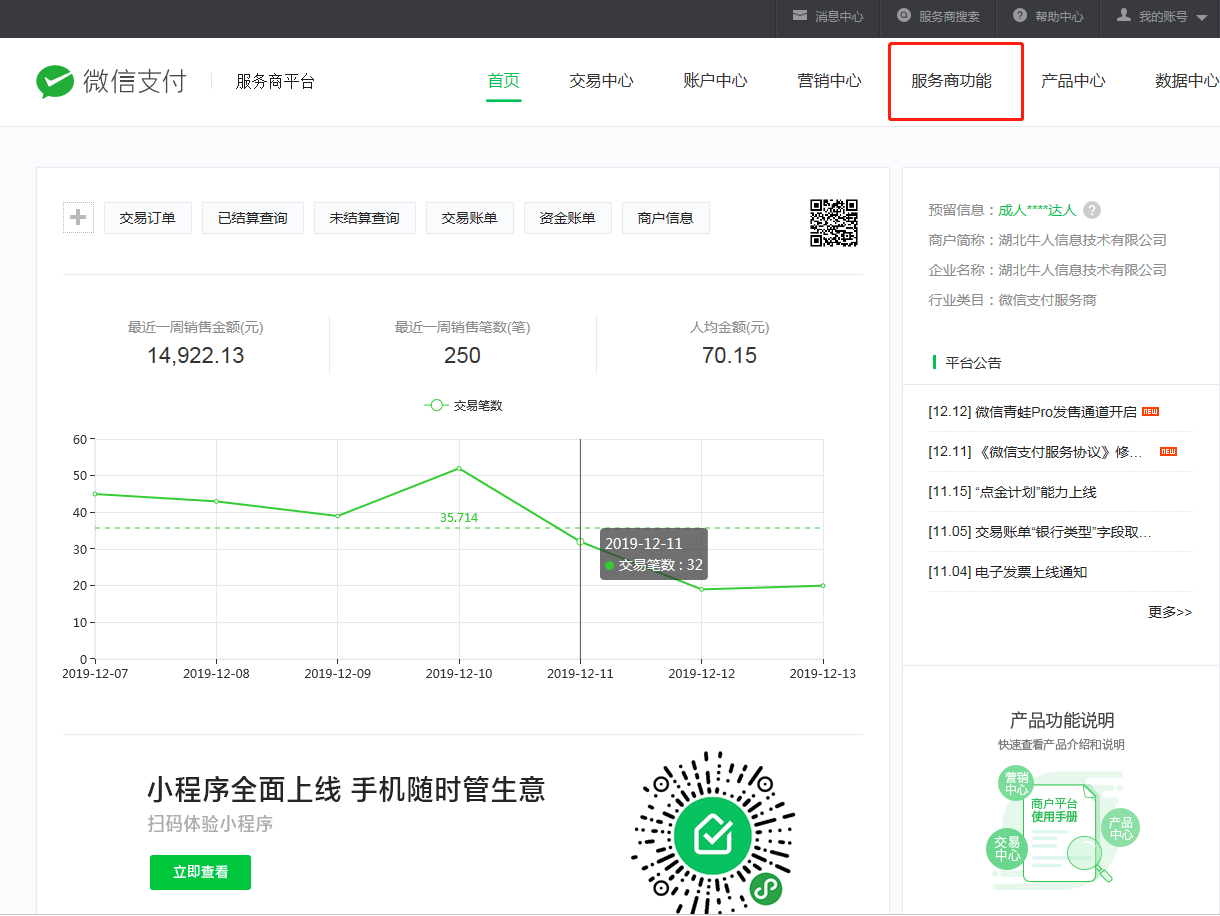Click the 产品功能说明 heading
The width and height of the screenshot is (1220, 916).
pyautogui.click(x=1062, y=720)
